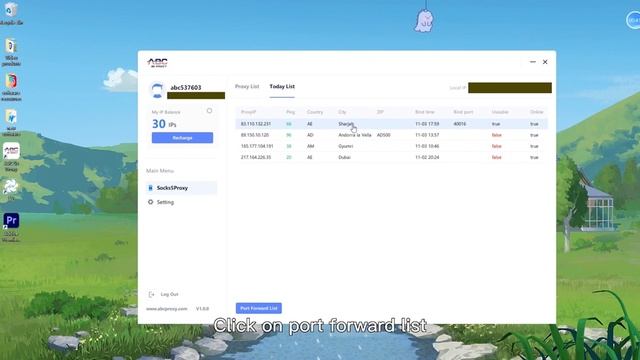The image size is (640, 360).
Task: Click the Andorra la Vella city cell
Action: point(355,135)
